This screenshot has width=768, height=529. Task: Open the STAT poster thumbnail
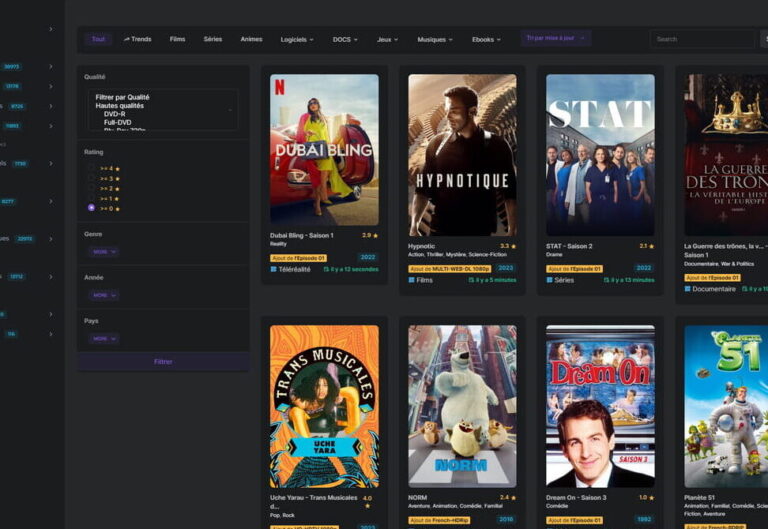600,155
